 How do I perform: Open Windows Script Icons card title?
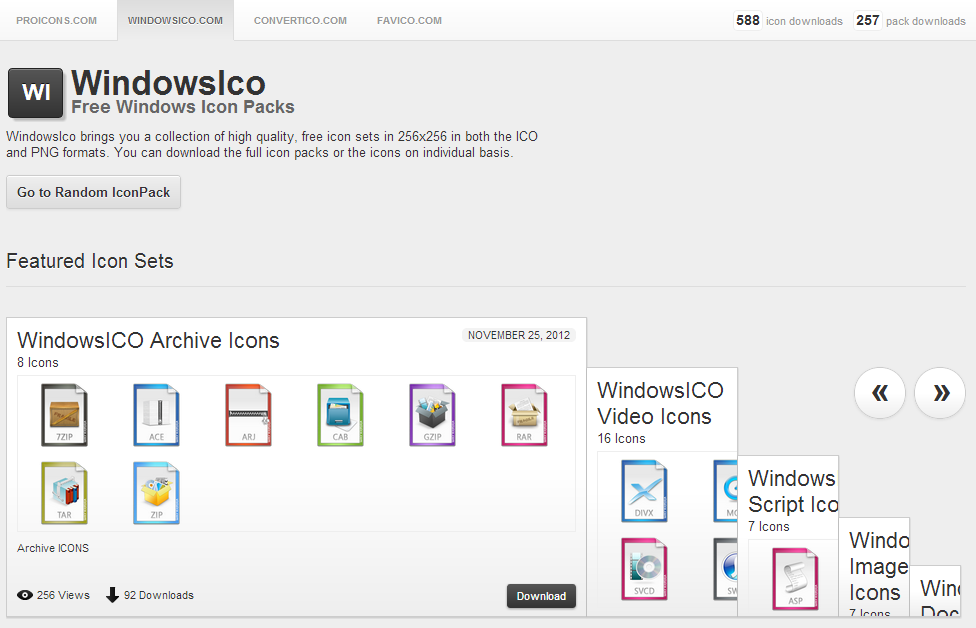[793, 491]
